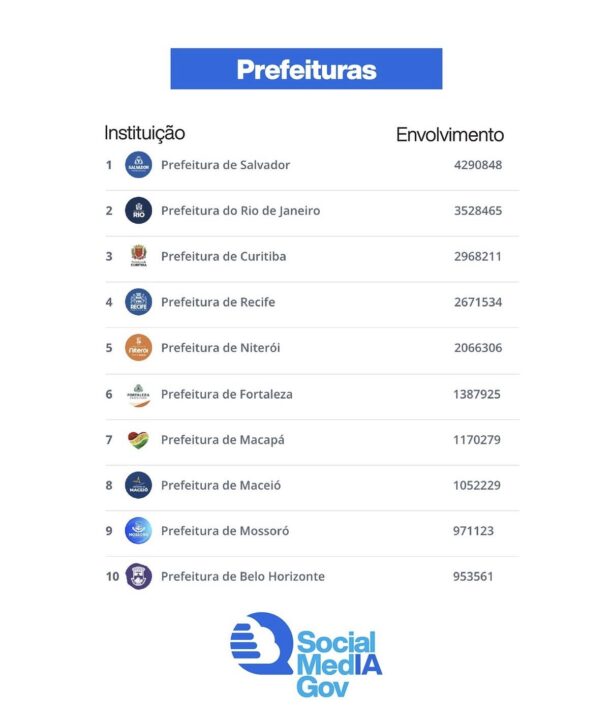Open the Prefeitura de Salvador name link
This screenshot has height=720, width=613.
tap(225, 165)
